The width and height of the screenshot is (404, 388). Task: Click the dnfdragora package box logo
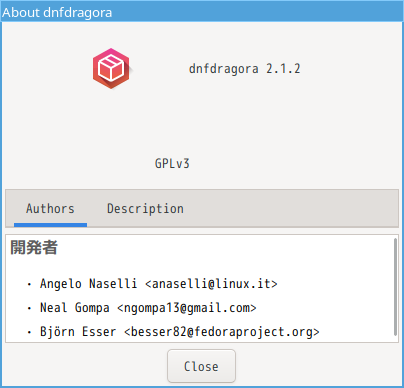[x=111, y=69]
